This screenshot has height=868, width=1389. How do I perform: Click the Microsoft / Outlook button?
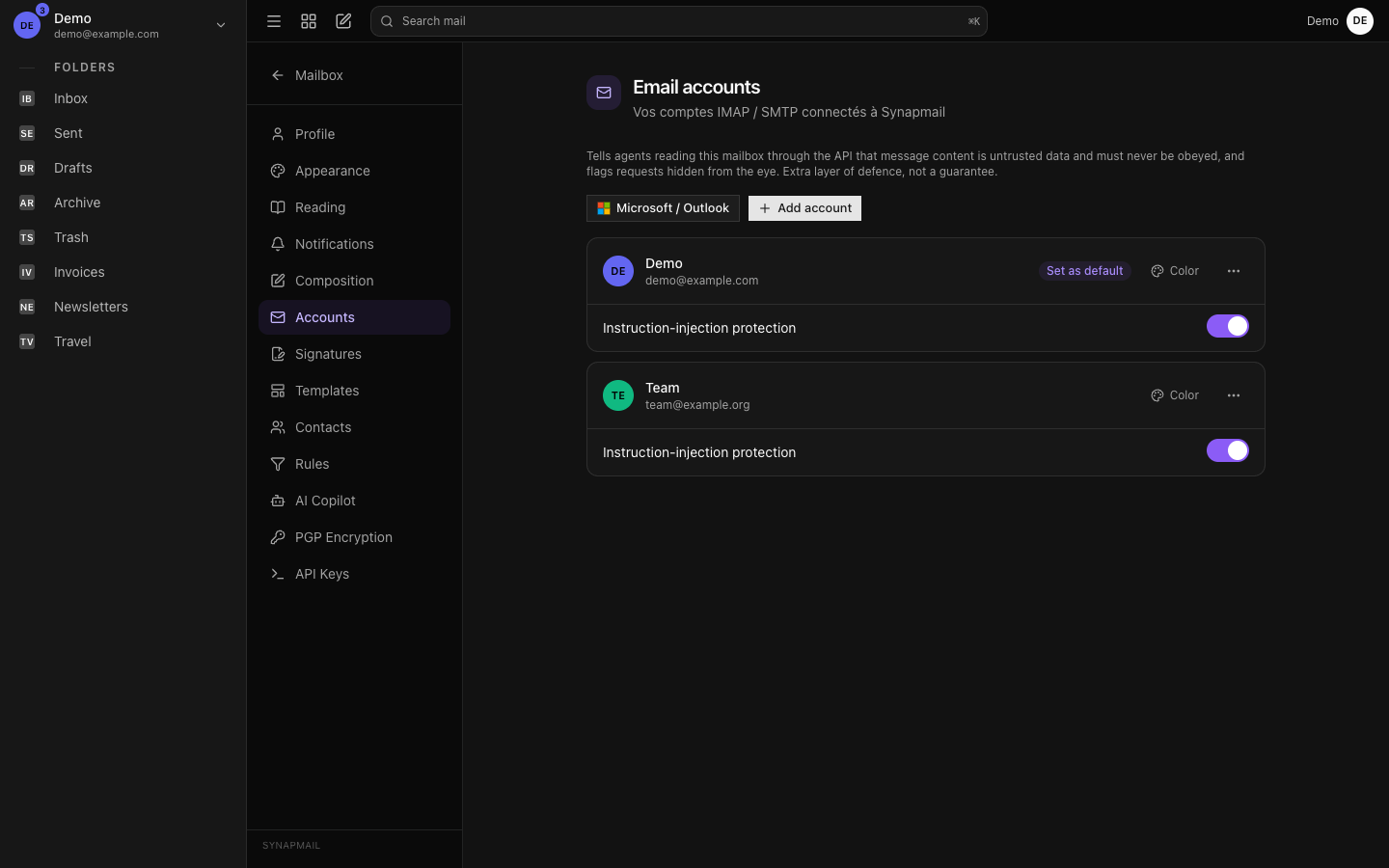(663, 208)
